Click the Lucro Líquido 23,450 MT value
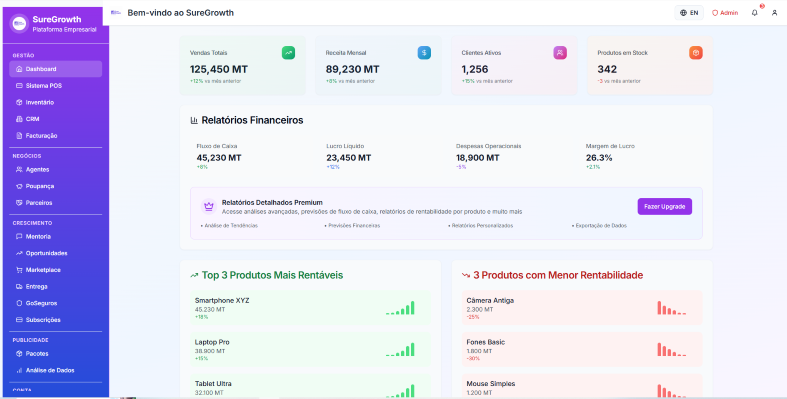787x399 pixels. [348, 158]
